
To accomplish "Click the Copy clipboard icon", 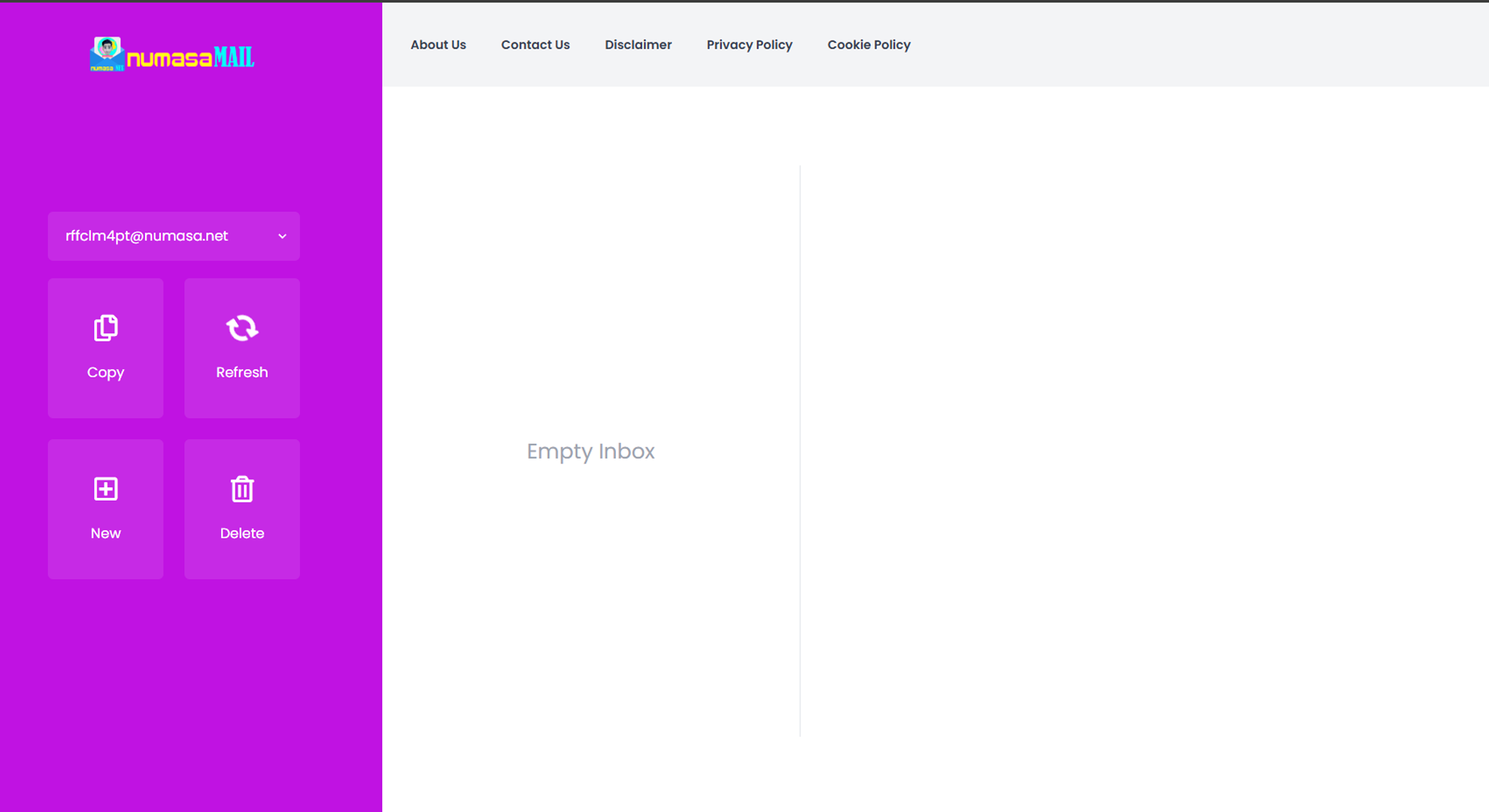I will click(x=105, y=328).
